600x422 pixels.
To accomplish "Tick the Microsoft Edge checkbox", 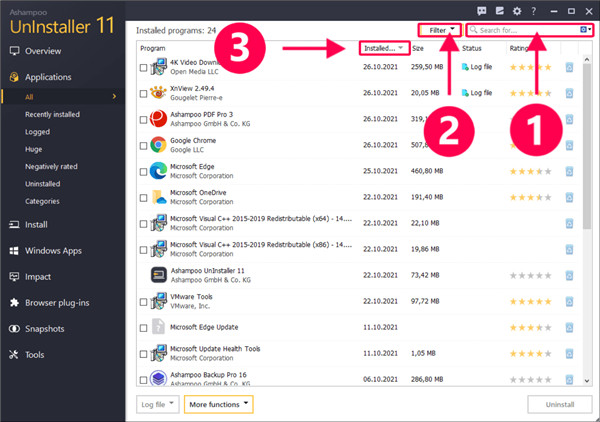I will (x=143, y=172).
